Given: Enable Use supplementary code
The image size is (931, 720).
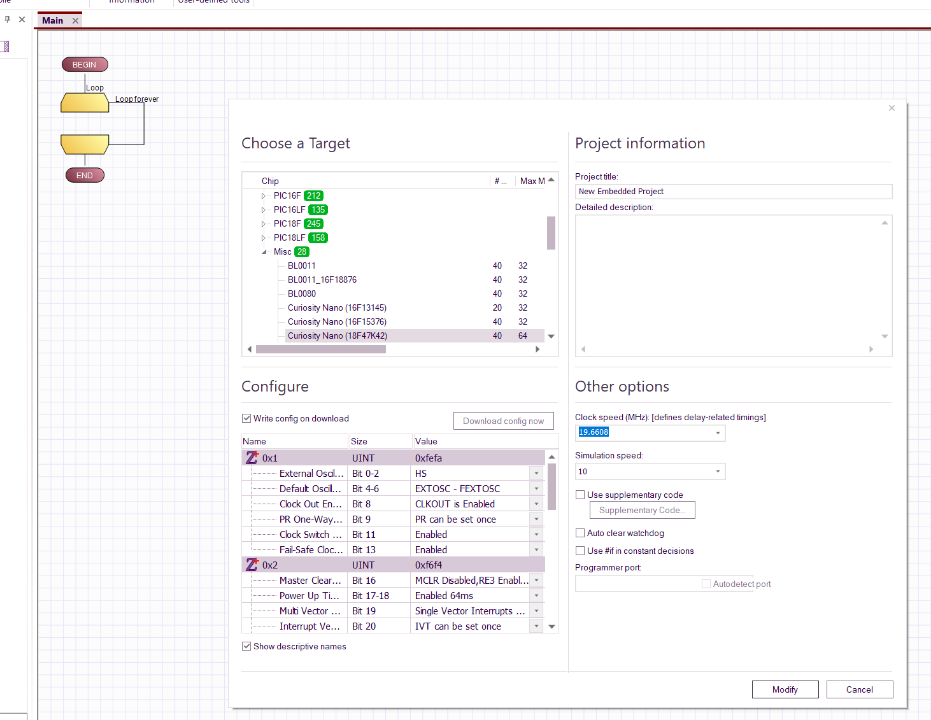Looking at the screenshot, I should pos(580,494).
